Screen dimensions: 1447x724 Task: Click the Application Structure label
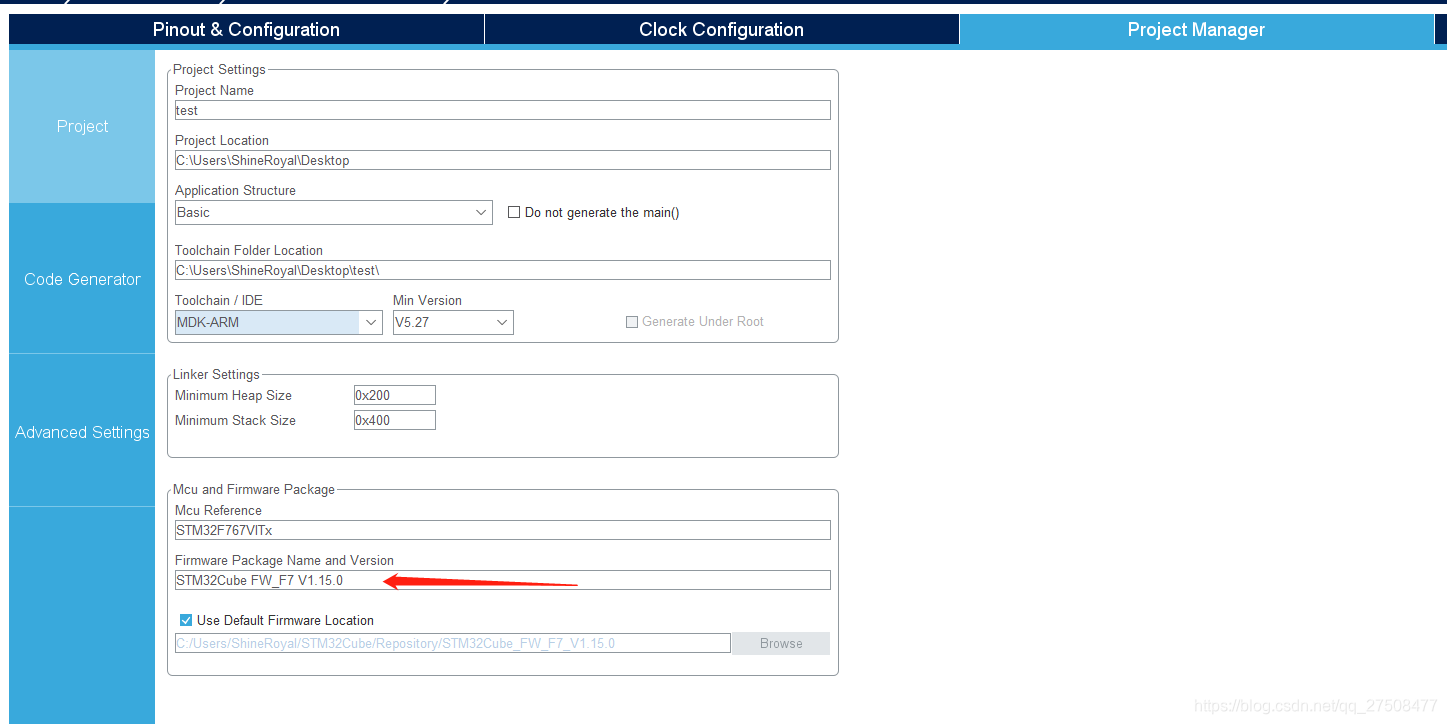pos(235,190)
